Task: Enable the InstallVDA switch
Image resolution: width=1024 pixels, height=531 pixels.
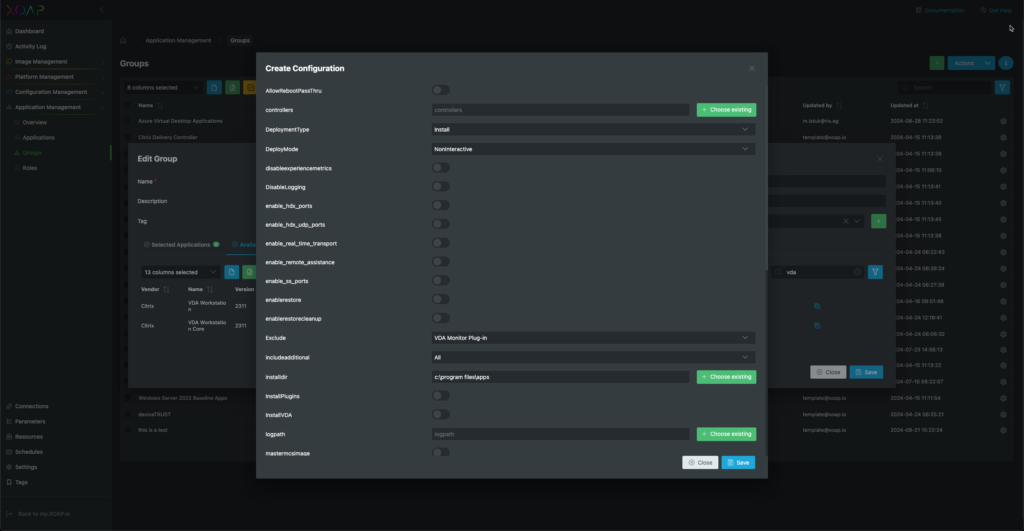Action: (441, 415)
